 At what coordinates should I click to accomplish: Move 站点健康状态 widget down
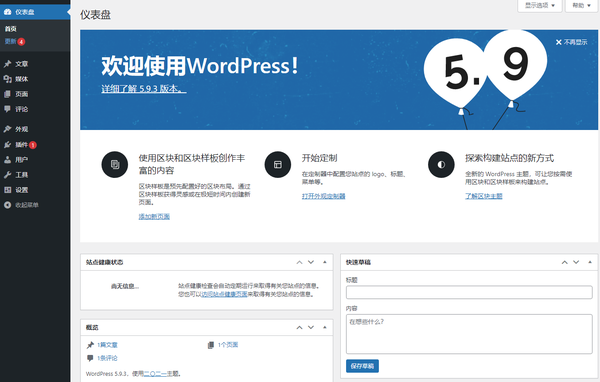[x=311, y=262]
